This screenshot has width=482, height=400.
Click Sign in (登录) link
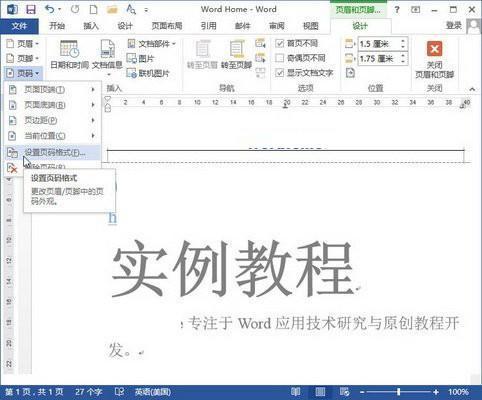point(453,25)
